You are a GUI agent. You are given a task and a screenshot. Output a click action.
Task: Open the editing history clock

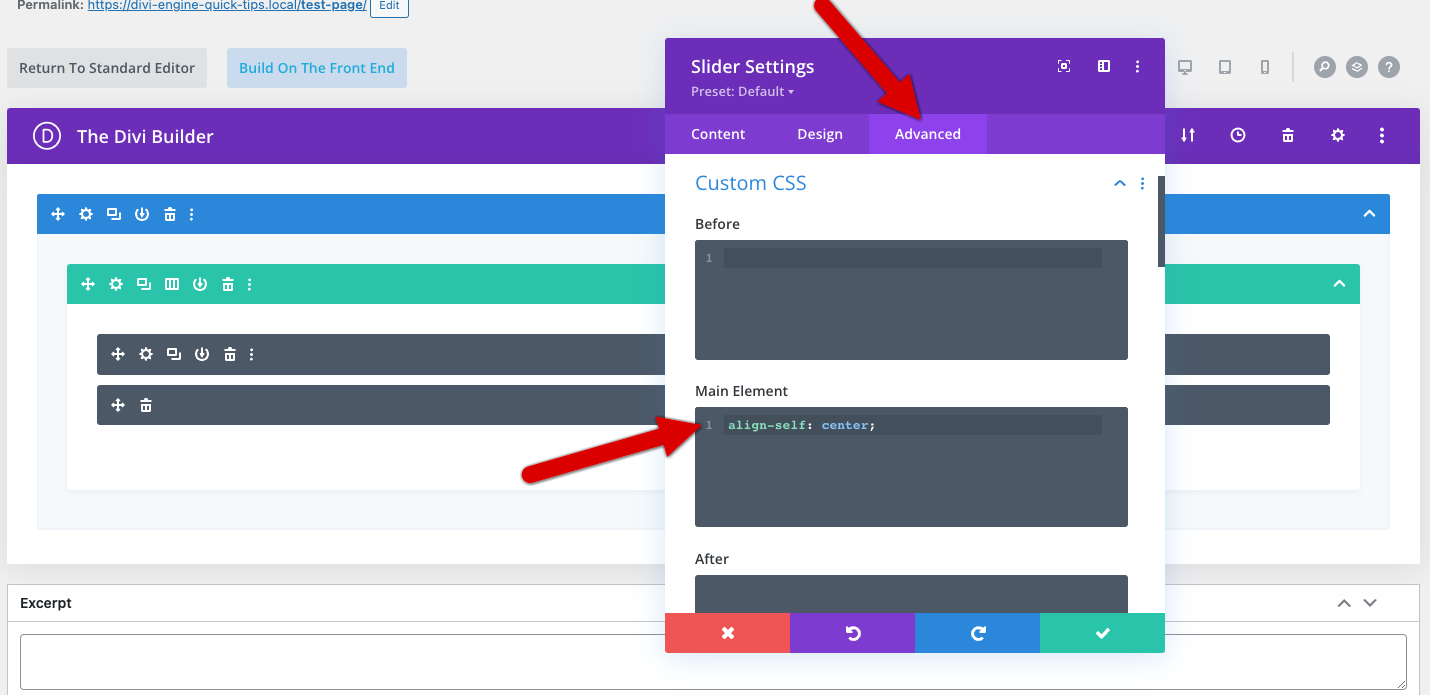point(1238,135)
